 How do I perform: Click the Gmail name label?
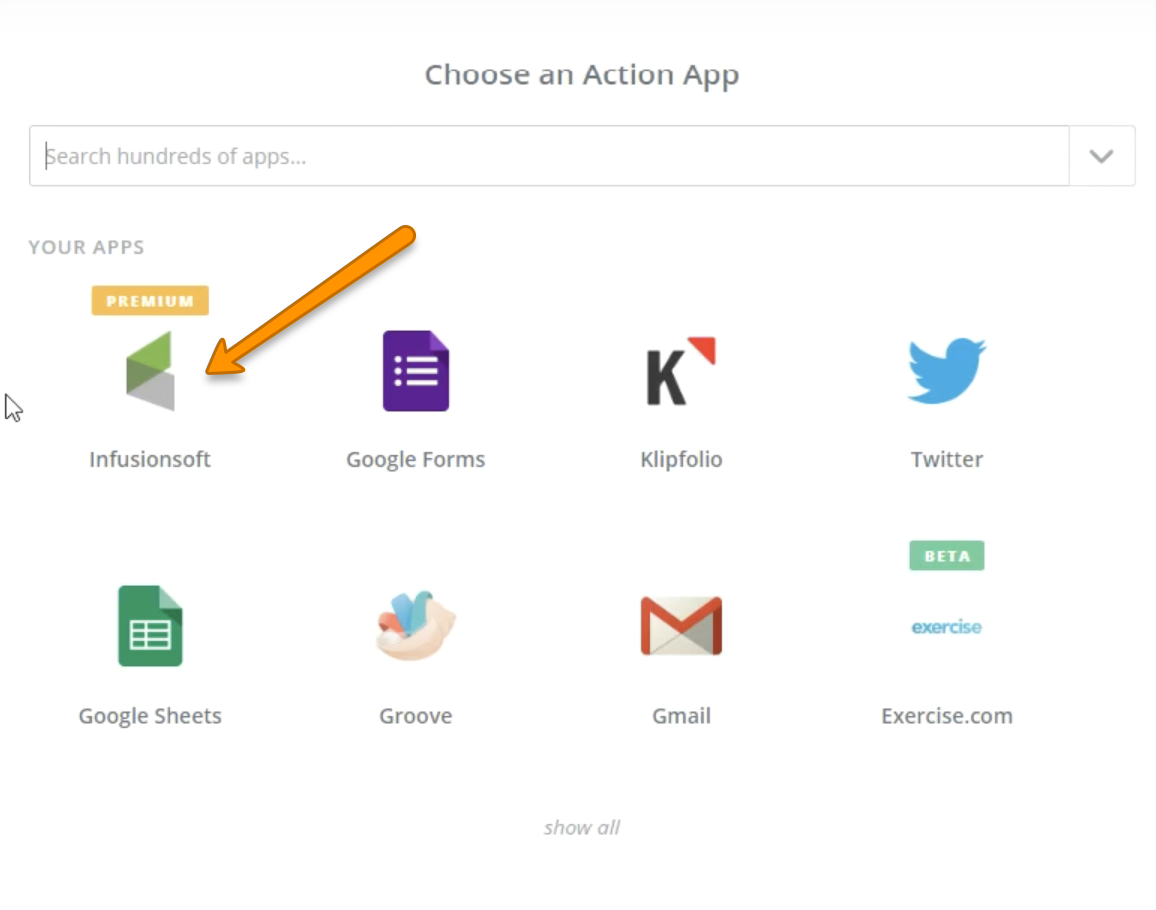point(681,716)
